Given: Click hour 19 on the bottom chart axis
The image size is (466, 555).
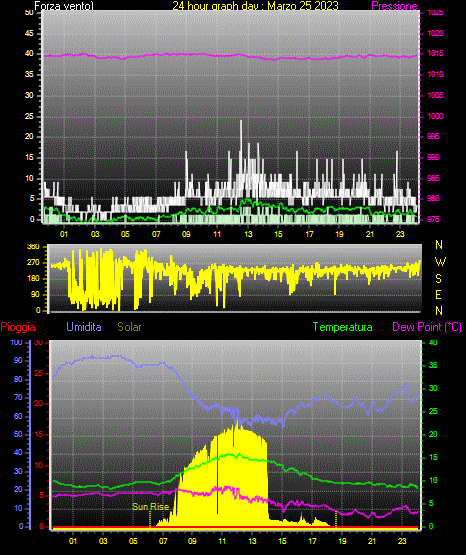Looking at the screenshot, I should [342, 541].
